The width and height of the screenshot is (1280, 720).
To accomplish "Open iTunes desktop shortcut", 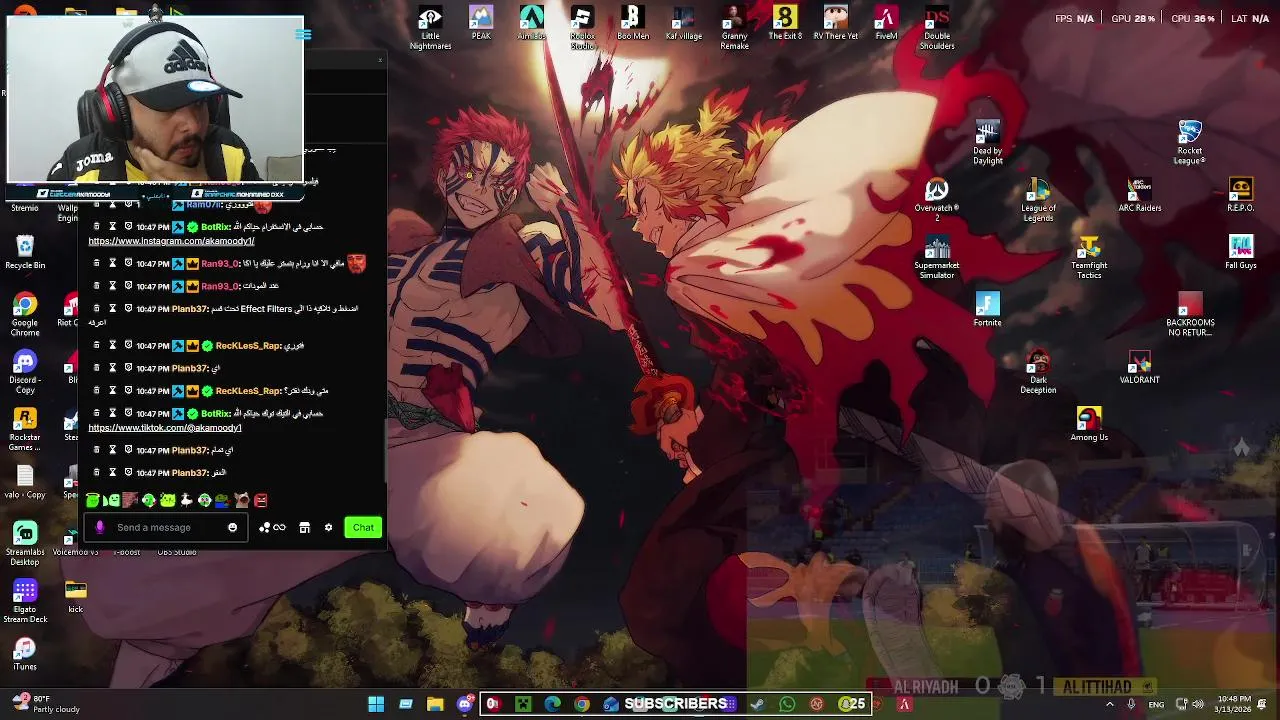I will [25, 654].
